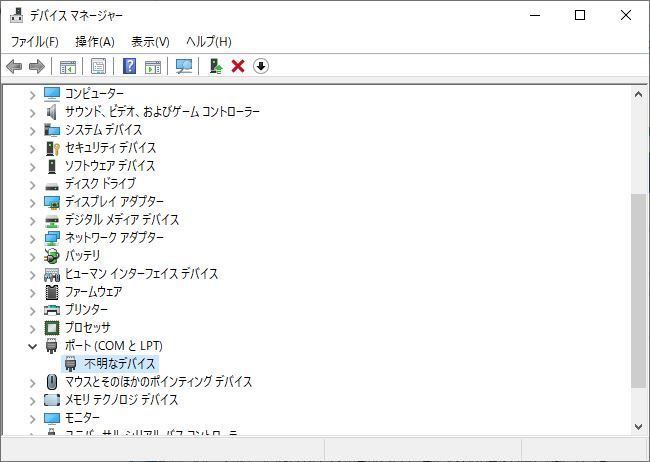
Task: Expand the モニター node
Action: (33, 418)
